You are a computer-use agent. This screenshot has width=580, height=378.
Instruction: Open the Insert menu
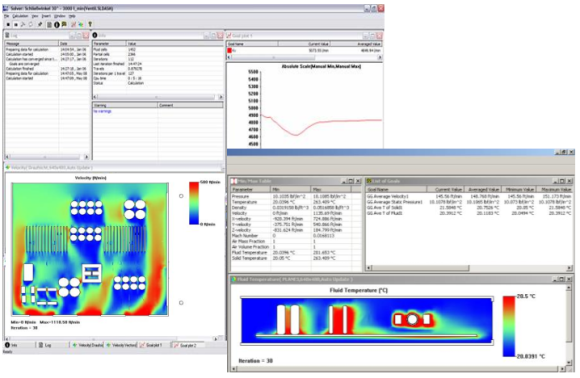(x=46, y=16)
